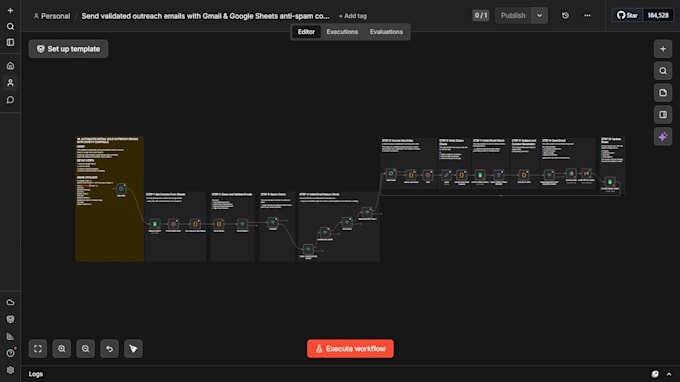
Task: Open the three-dots more actions menu
Action: pyautogui.click(x=587, y=16)
